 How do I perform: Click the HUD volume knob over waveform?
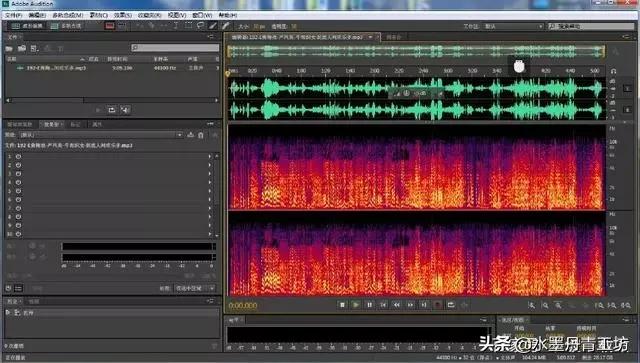click(x=407, y=94)
